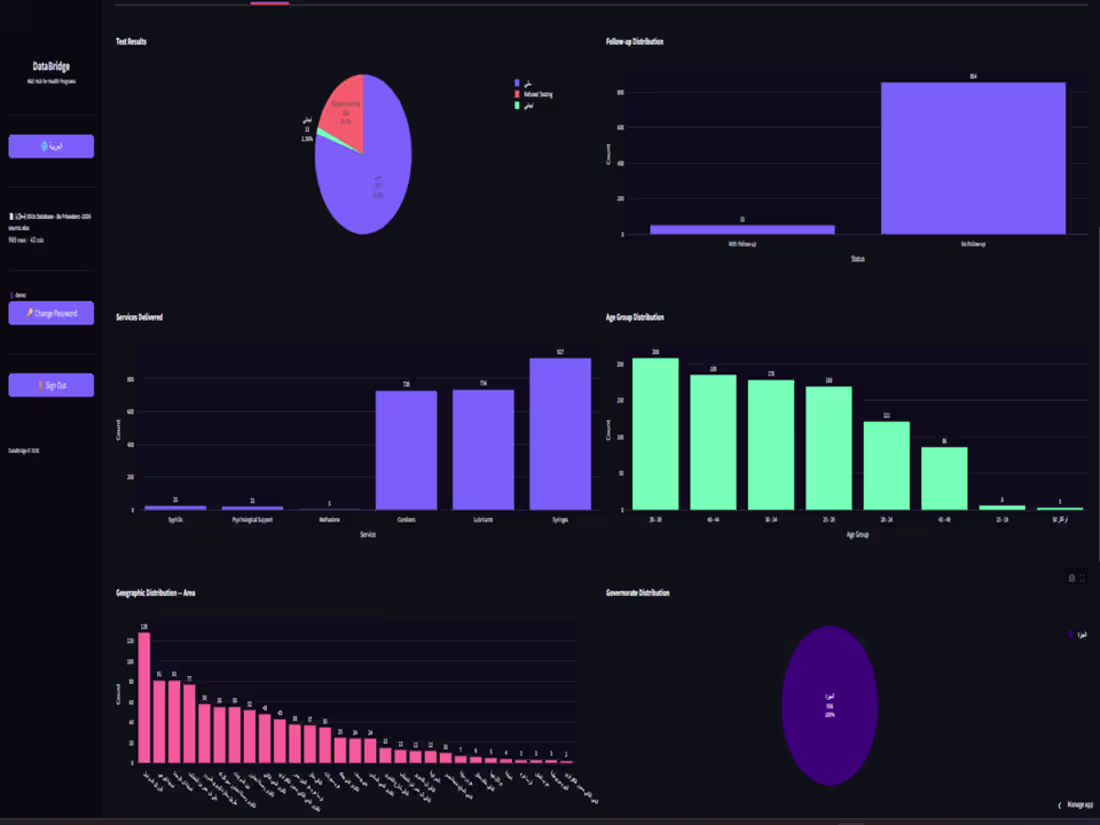The image size is (1100, 825).
Task: Click the Status axis title
Action: click(857, 259)
